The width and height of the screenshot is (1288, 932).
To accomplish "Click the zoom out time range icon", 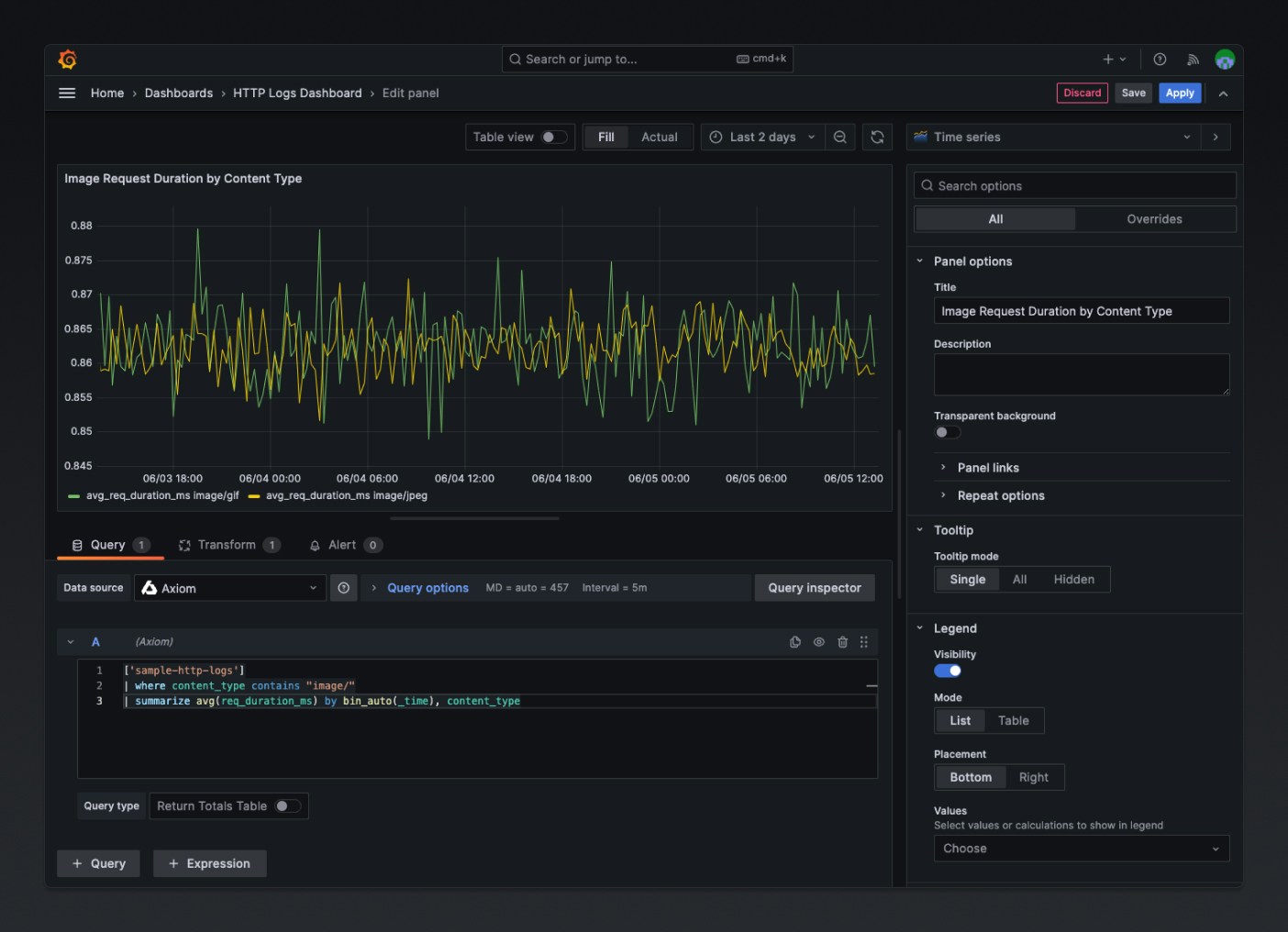I will pos(839,137).
